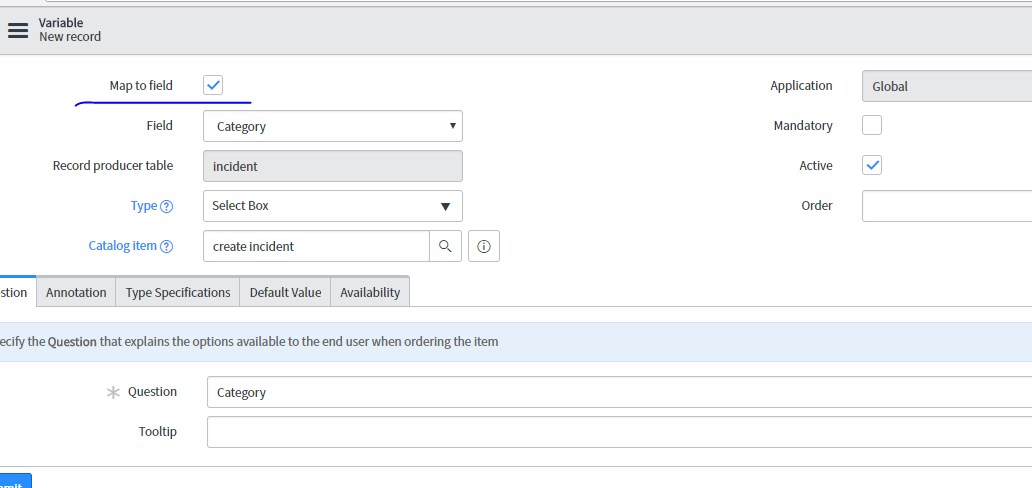Tick the Mandatory checkbox
The height and width of the screenshot is (488, 1032).
pos(872,125)
